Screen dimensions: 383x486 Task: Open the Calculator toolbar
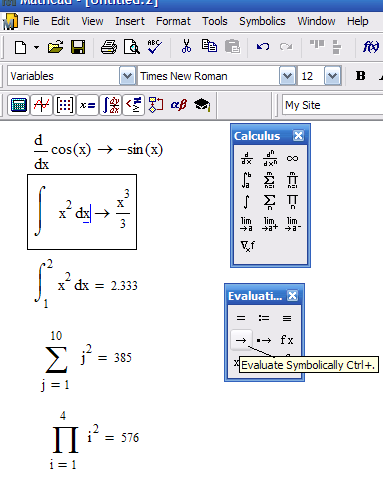tap(19, 105)
